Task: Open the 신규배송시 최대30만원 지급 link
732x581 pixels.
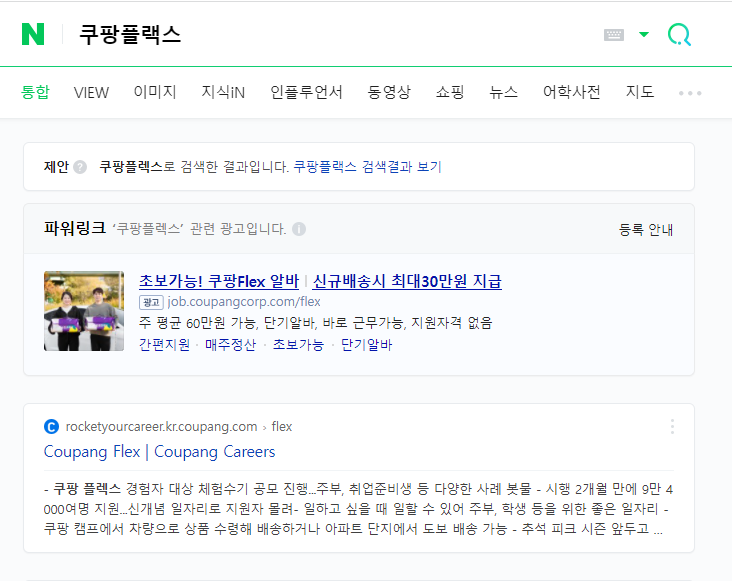Action: (x=407, y=281)
